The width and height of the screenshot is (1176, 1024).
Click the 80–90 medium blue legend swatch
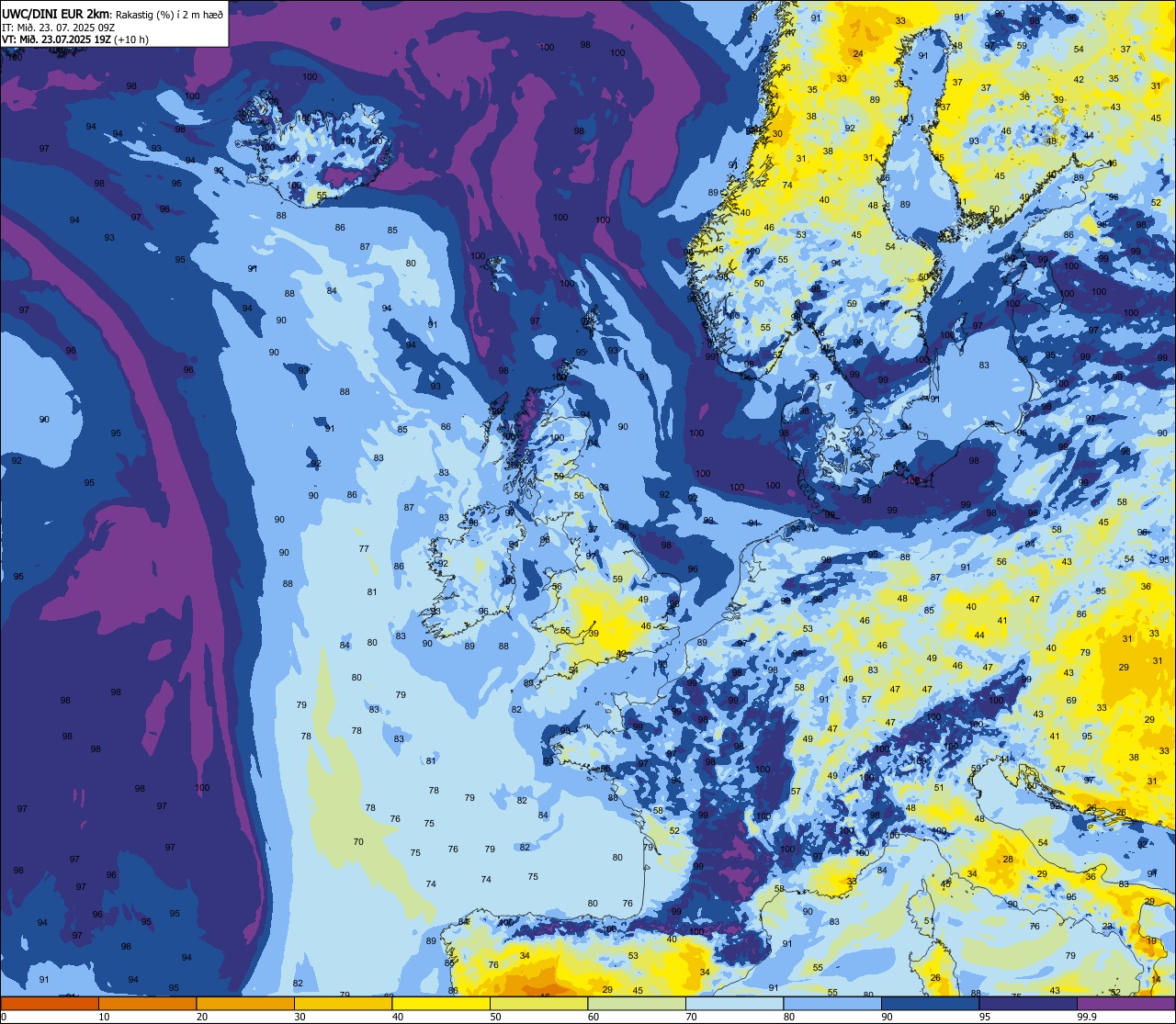click(832, 1003)
